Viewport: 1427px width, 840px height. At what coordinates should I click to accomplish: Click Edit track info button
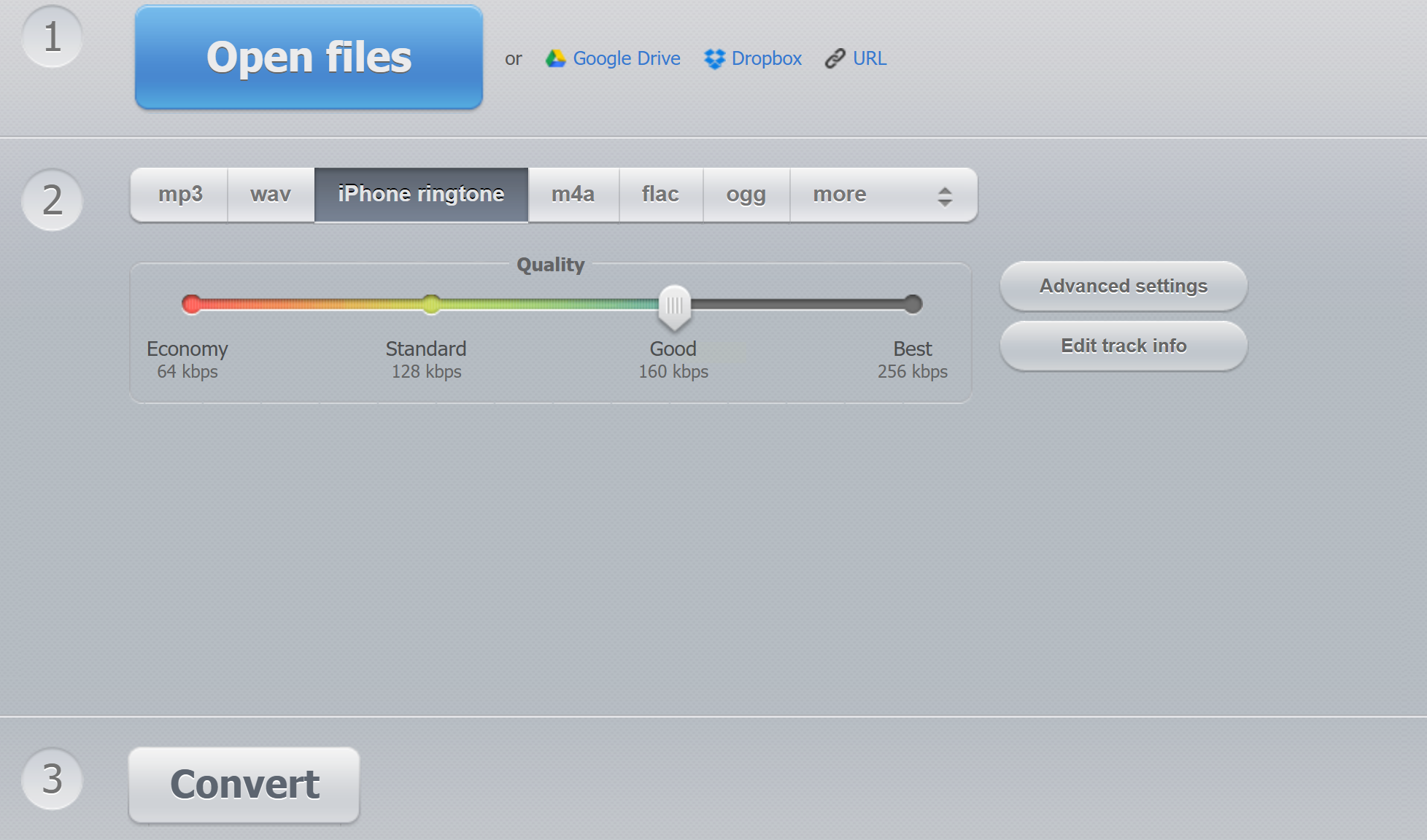tap(1123, 346)
